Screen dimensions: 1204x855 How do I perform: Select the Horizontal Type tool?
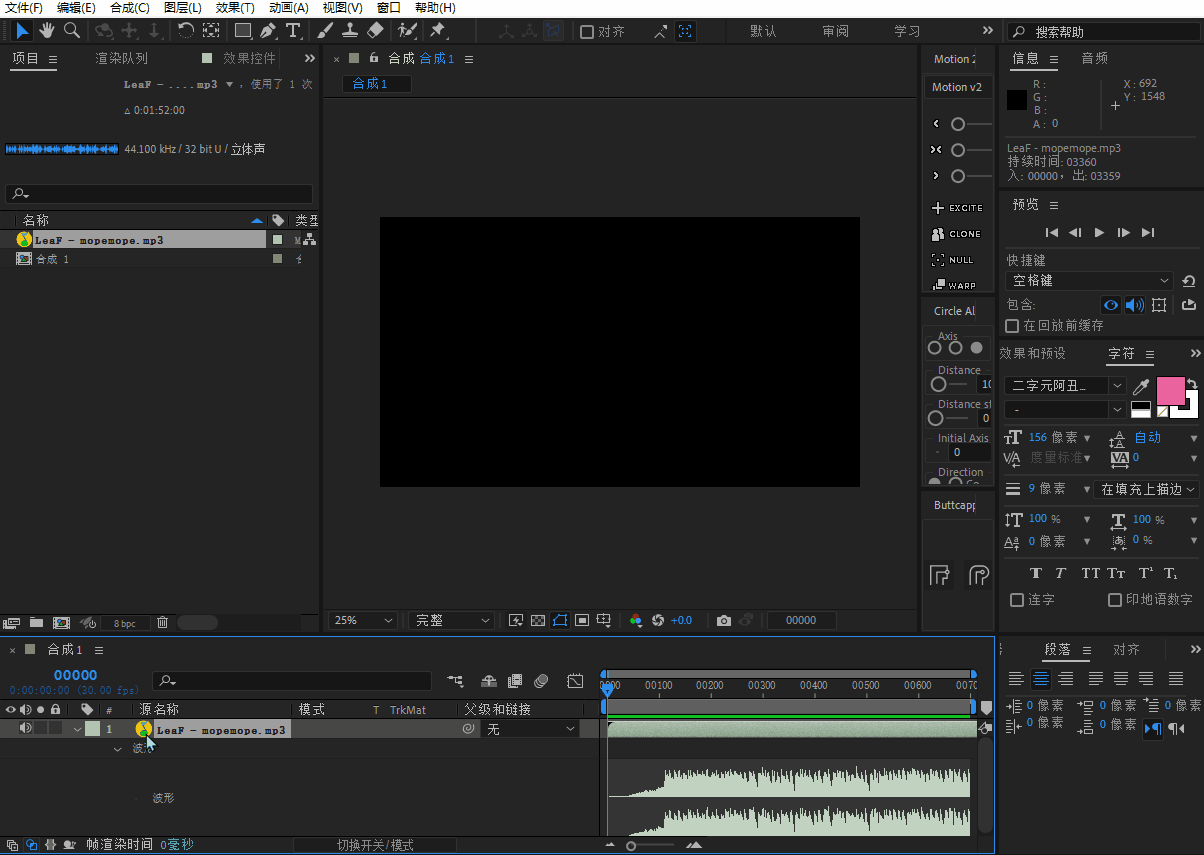pyautogui.click(x=293, y=31)
